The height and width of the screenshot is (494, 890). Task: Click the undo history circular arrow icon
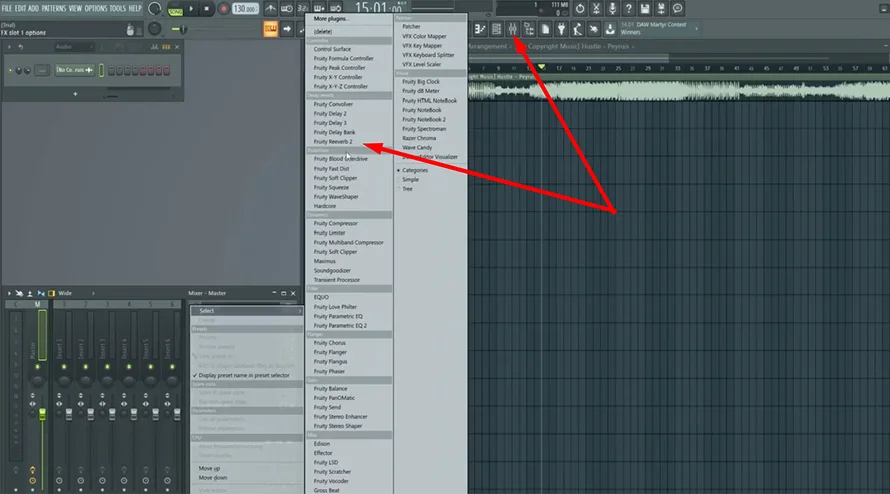click(580, 9)
